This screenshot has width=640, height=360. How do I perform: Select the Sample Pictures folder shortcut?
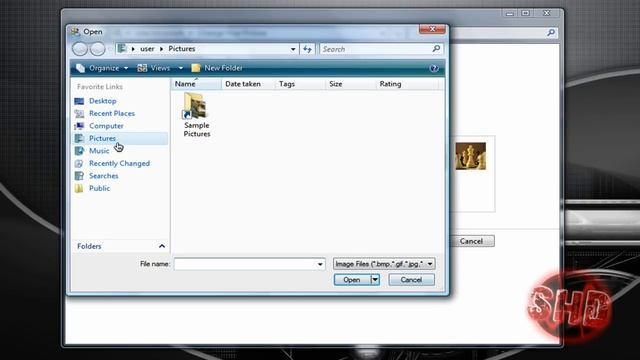196,115
